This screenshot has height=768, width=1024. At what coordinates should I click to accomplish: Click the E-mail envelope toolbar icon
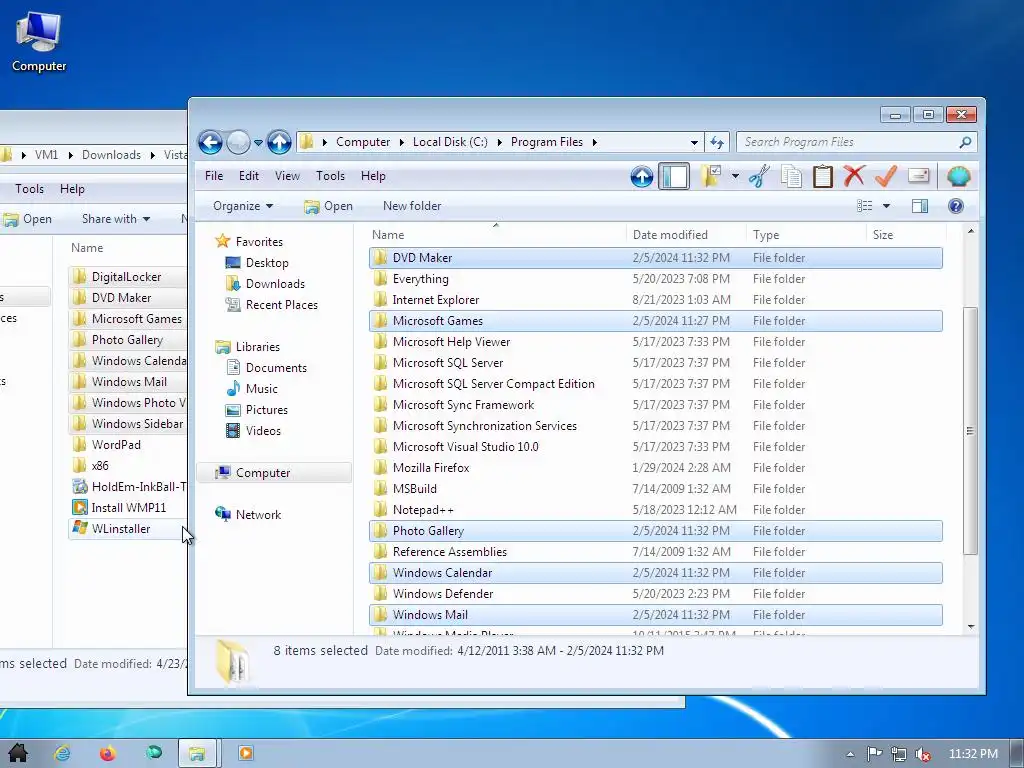pyautogui.click(x=918, y=176)
